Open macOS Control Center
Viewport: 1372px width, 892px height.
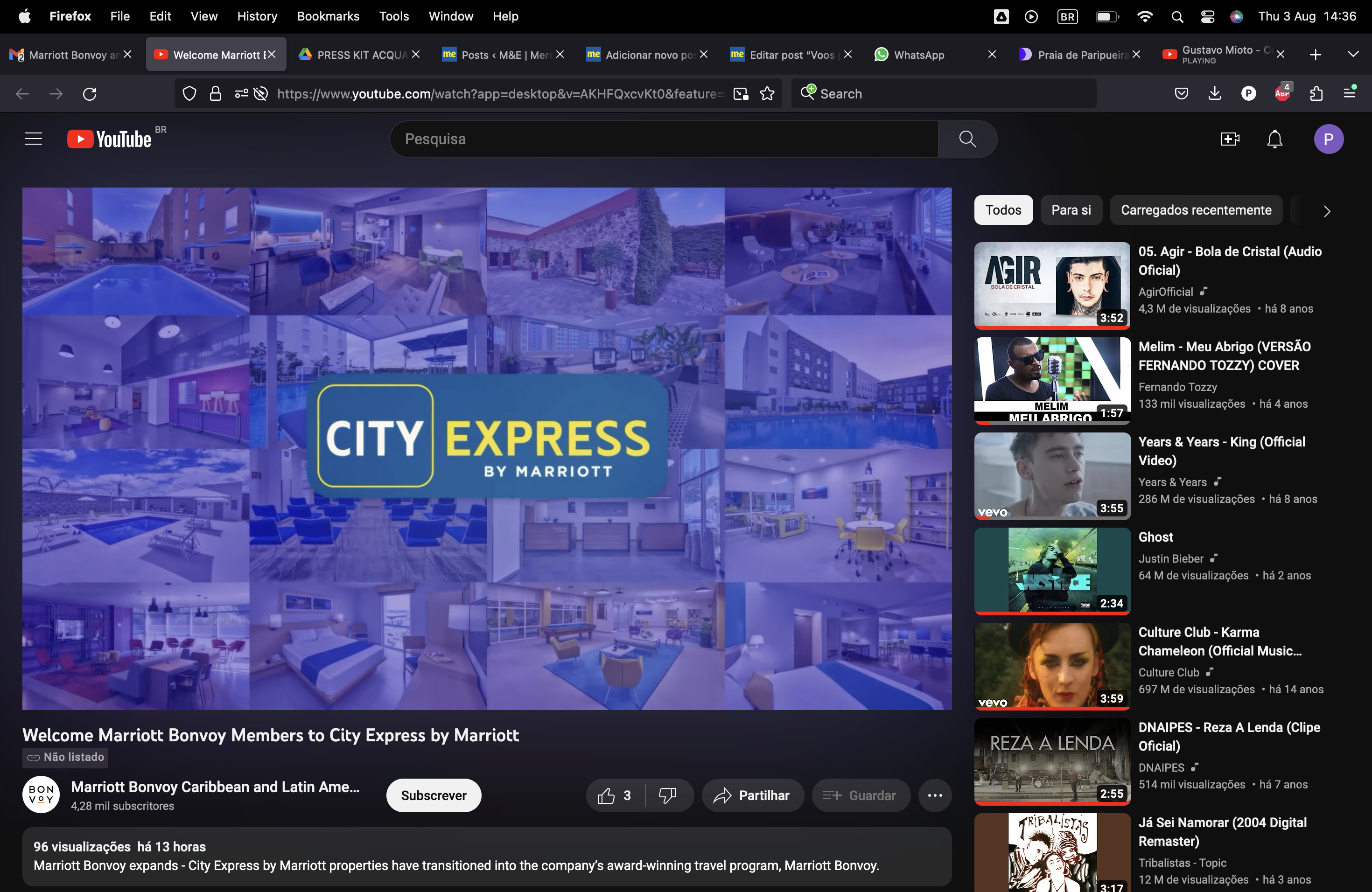click(x=1207, y=17)
